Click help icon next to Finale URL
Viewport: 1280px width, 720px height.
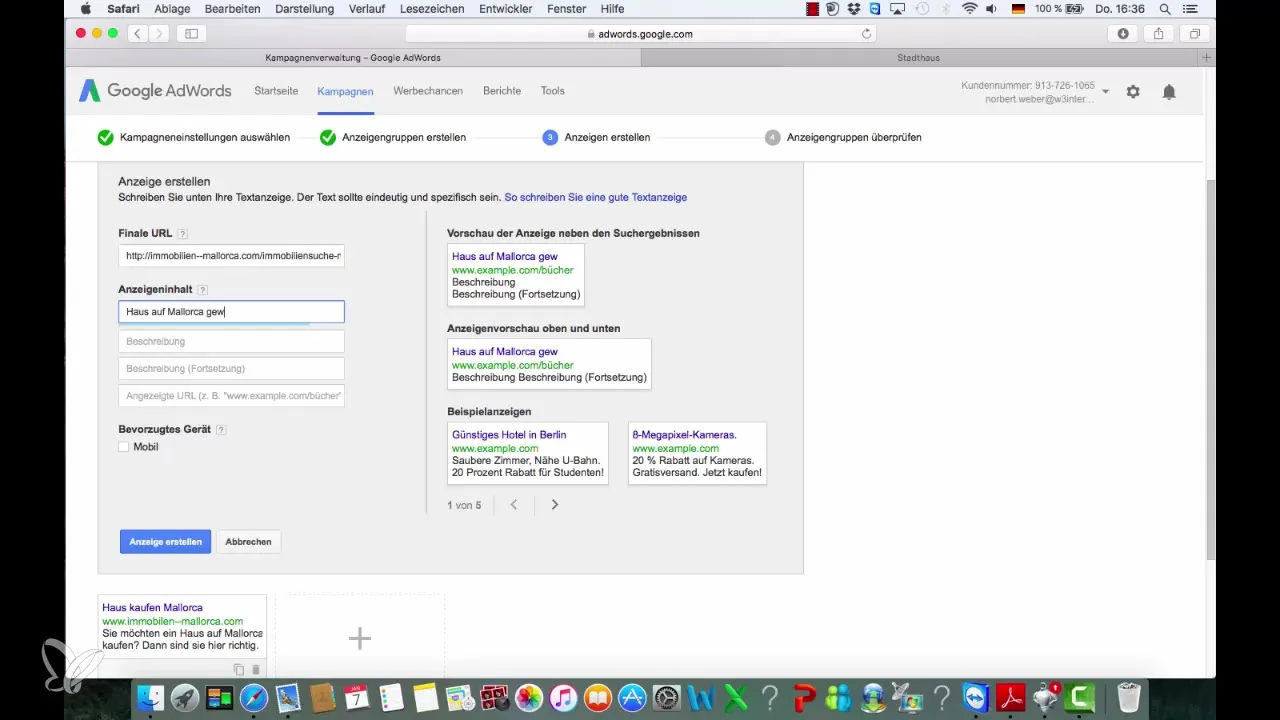183,234
